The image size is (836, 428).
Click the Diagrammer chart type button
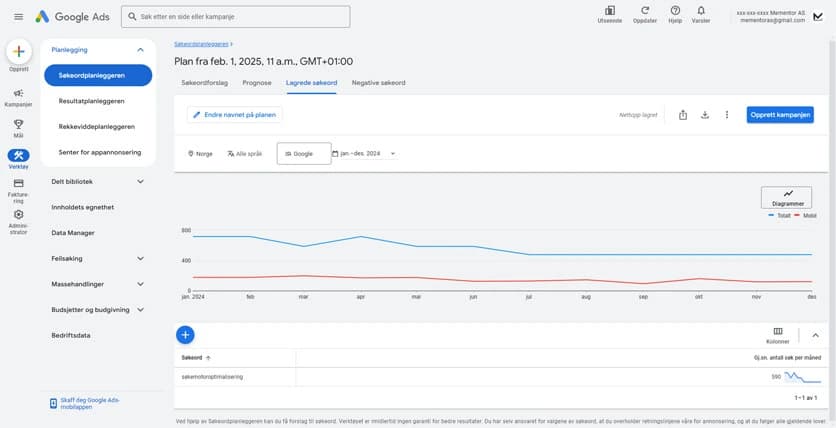click(786, 197)
